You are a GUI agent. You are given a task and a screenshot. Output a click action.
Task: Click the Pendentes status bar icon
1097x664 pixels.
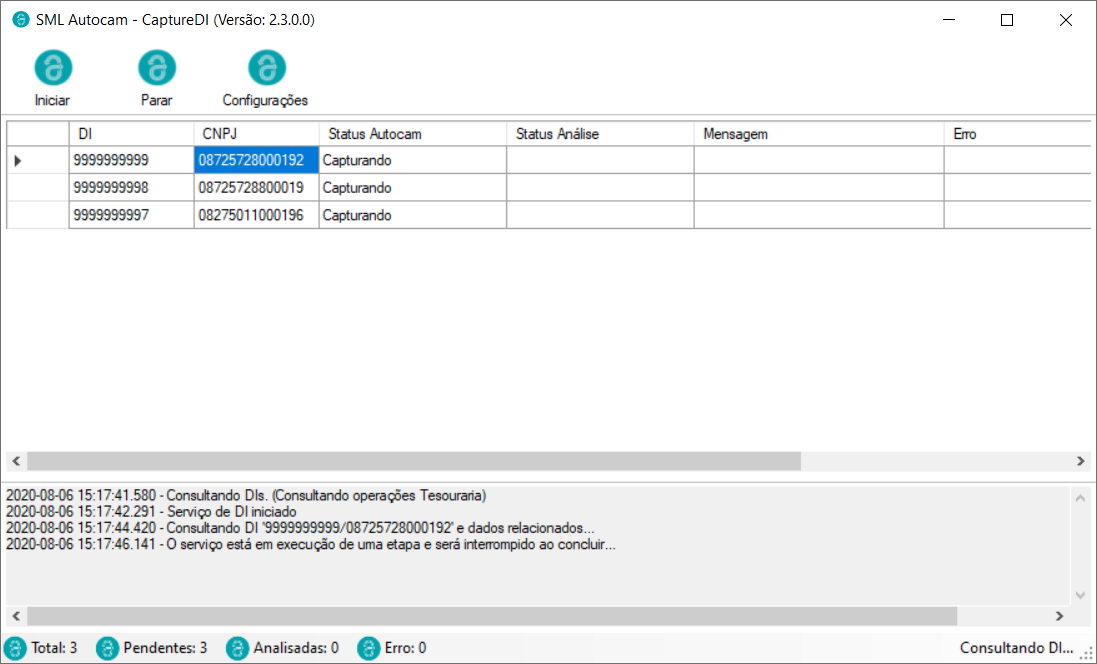[108, 648]
